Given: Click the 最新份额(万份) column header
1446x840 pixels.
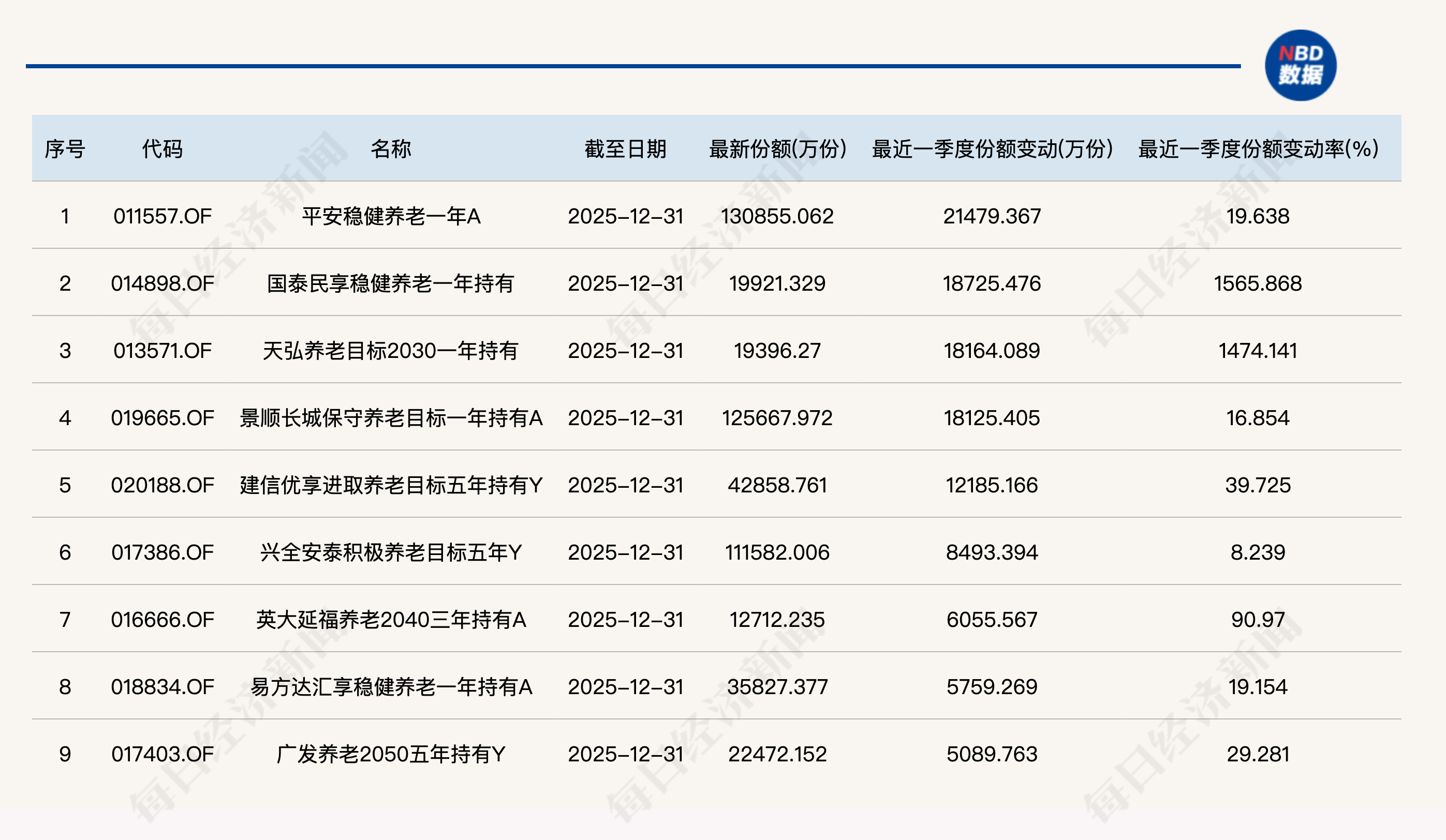Looking at the screenshot, I should tap(777, 149).
